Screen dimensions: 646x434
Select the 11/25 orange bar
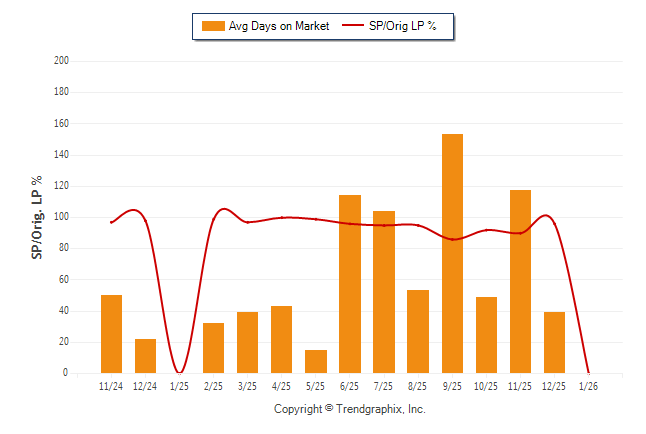520,281
